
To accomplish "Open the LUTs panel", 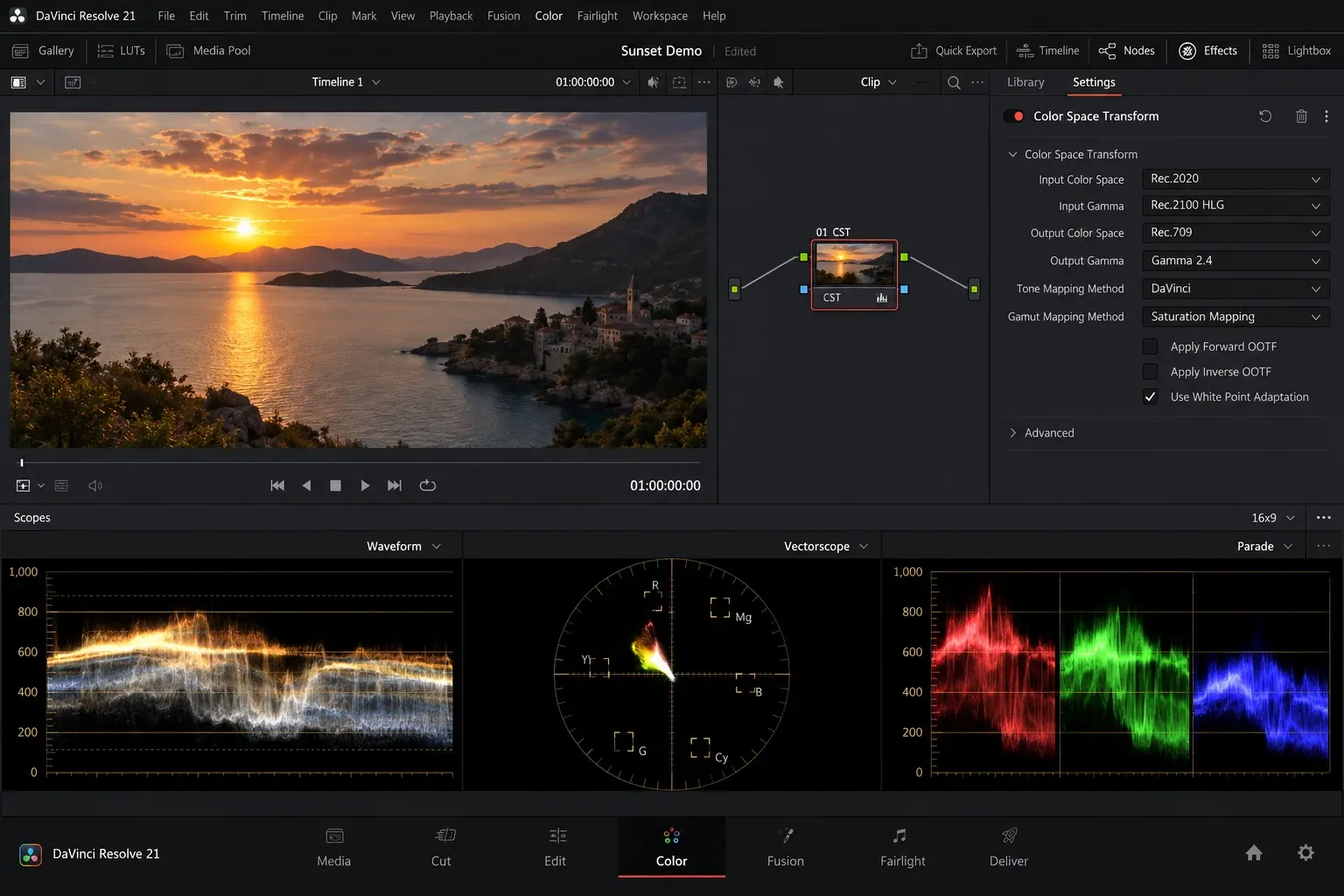I will (x=121, y=51).
